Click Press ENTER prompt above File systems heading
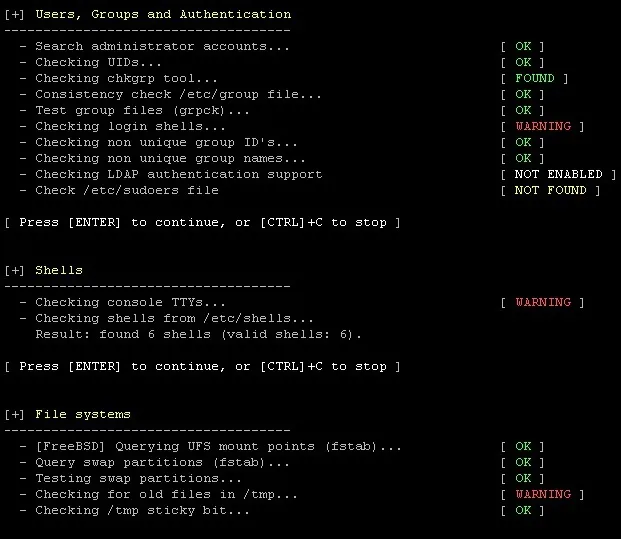 pyautogui.click(x=202, y=367)
